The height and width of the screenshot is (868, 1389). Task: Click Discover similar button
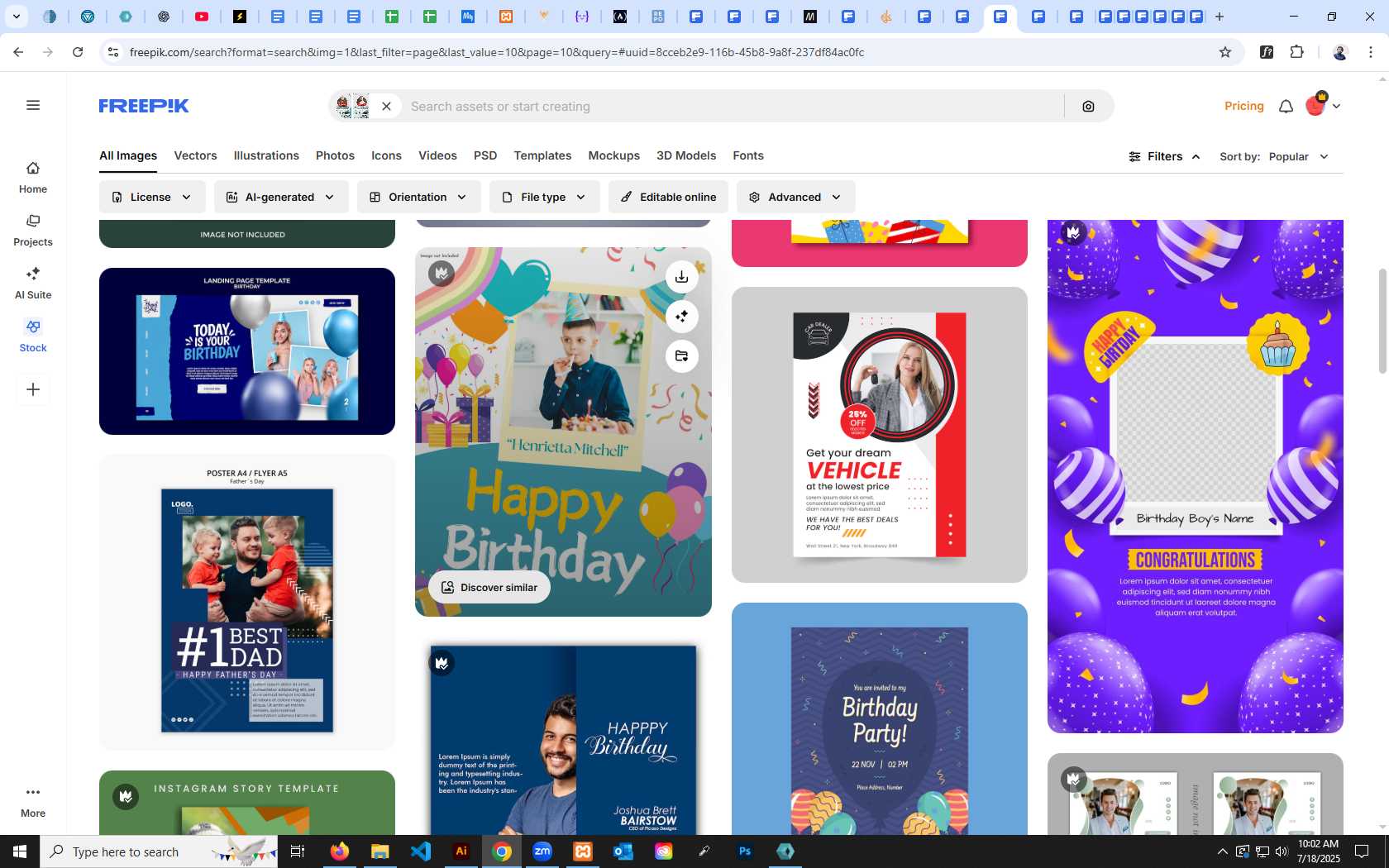[x=489, y=587]
